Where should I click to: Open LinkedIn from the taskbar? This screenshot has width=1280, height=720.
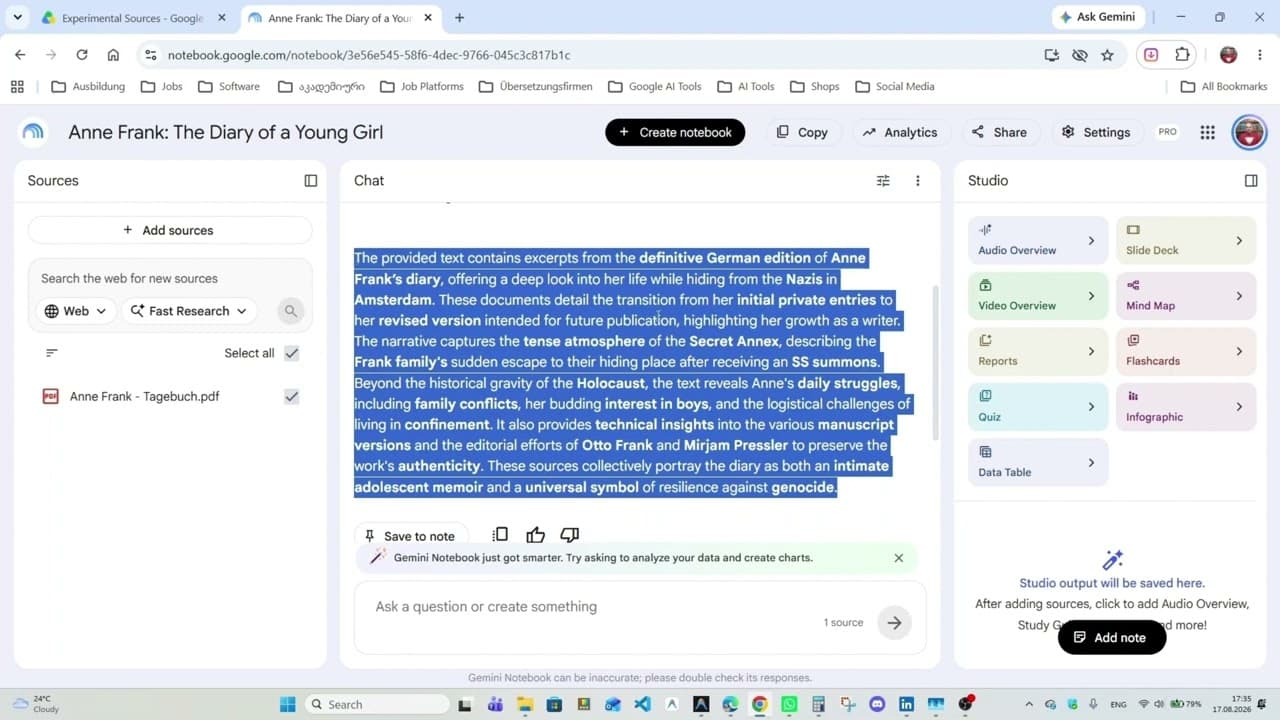906,704
